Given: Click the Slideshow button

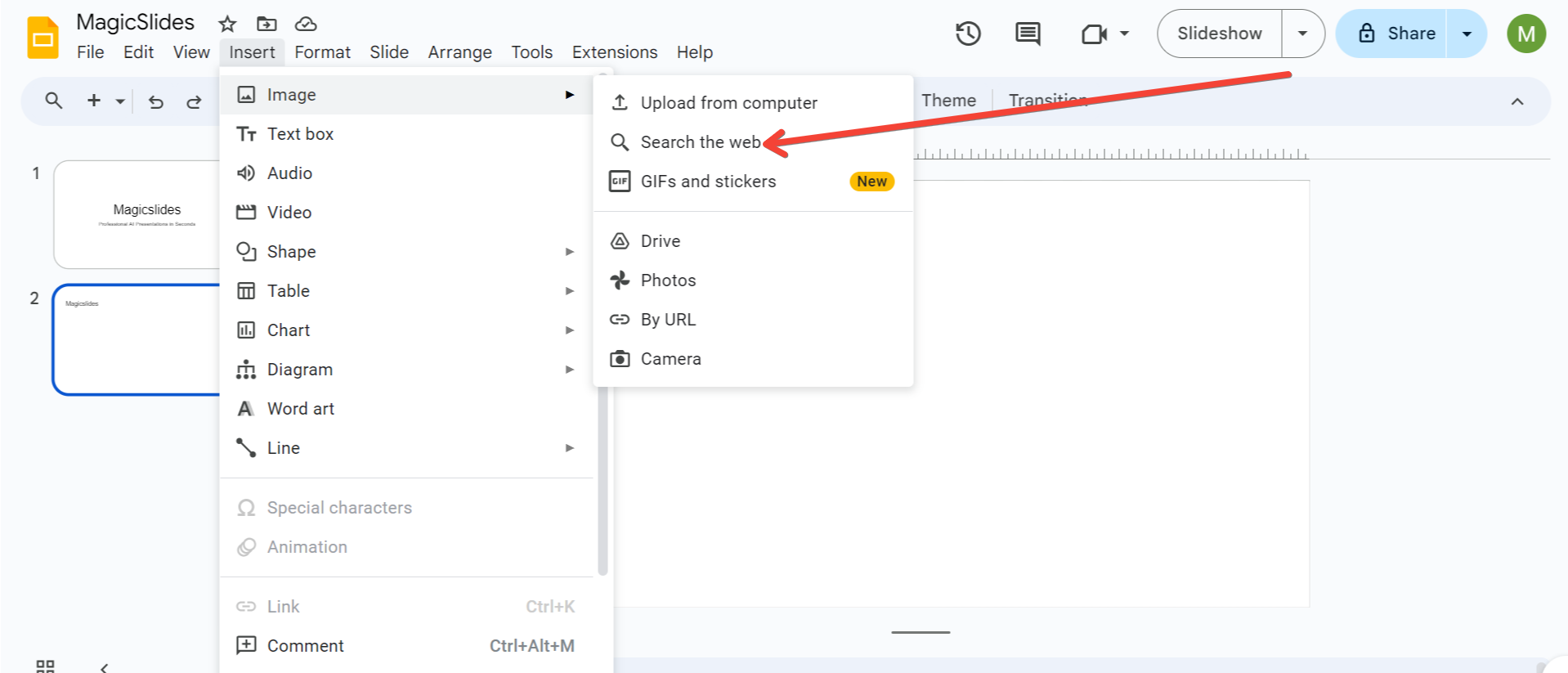Looking at the screenshot, I should [1219, 34].
